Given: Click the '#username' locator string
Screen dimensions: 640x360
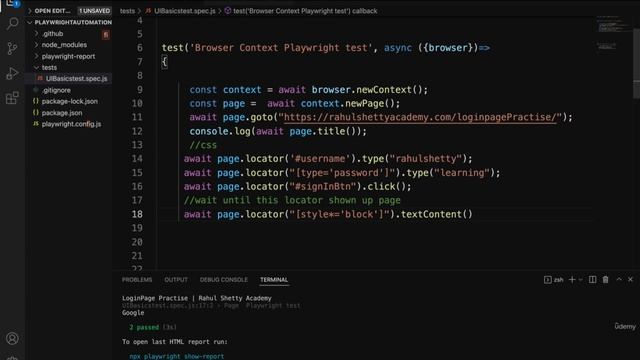Looking at the screenshot, I should pyautogui.click(x=320, y=159).
